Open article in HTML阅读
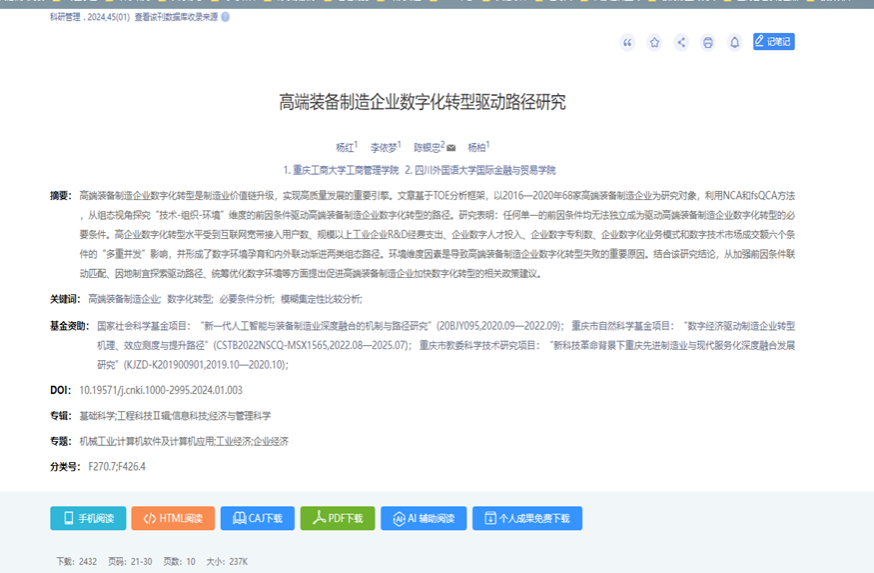Screen dimensions: 874x573 173,518
